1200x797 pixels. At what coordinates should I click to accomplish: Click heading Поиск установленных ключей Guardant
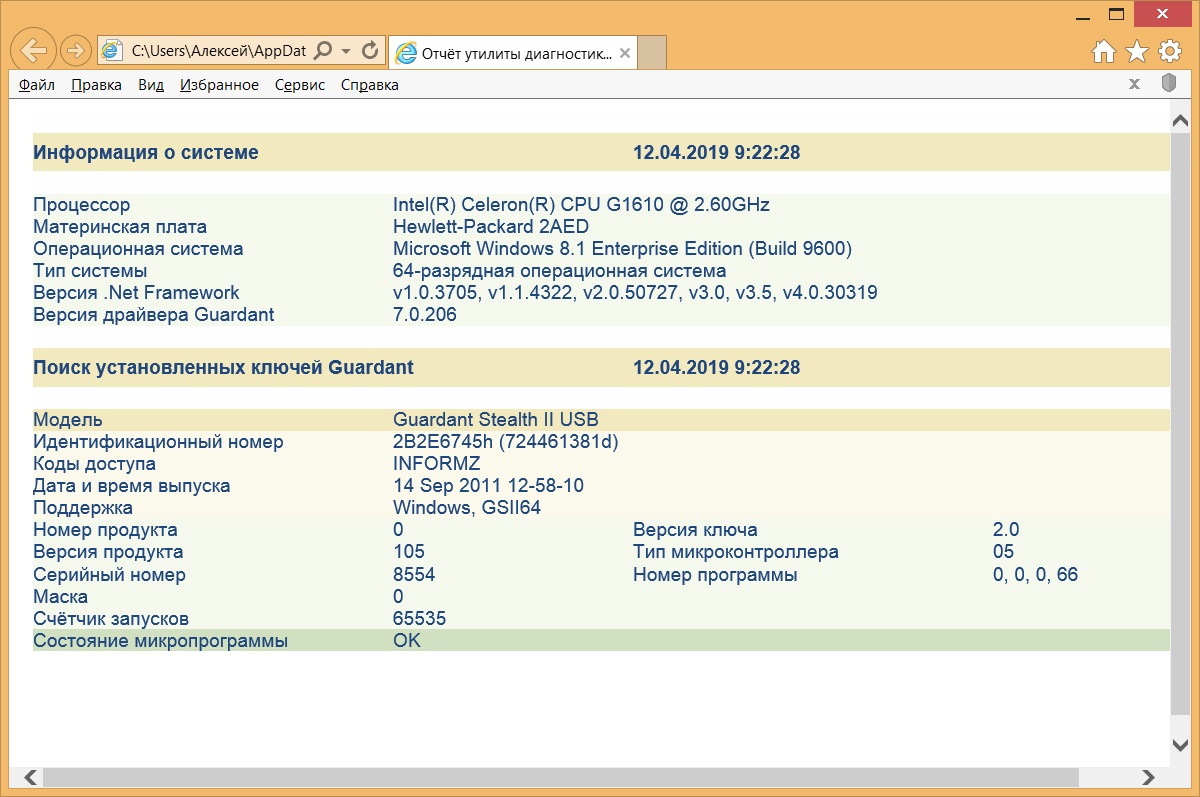tap(223, 367)
